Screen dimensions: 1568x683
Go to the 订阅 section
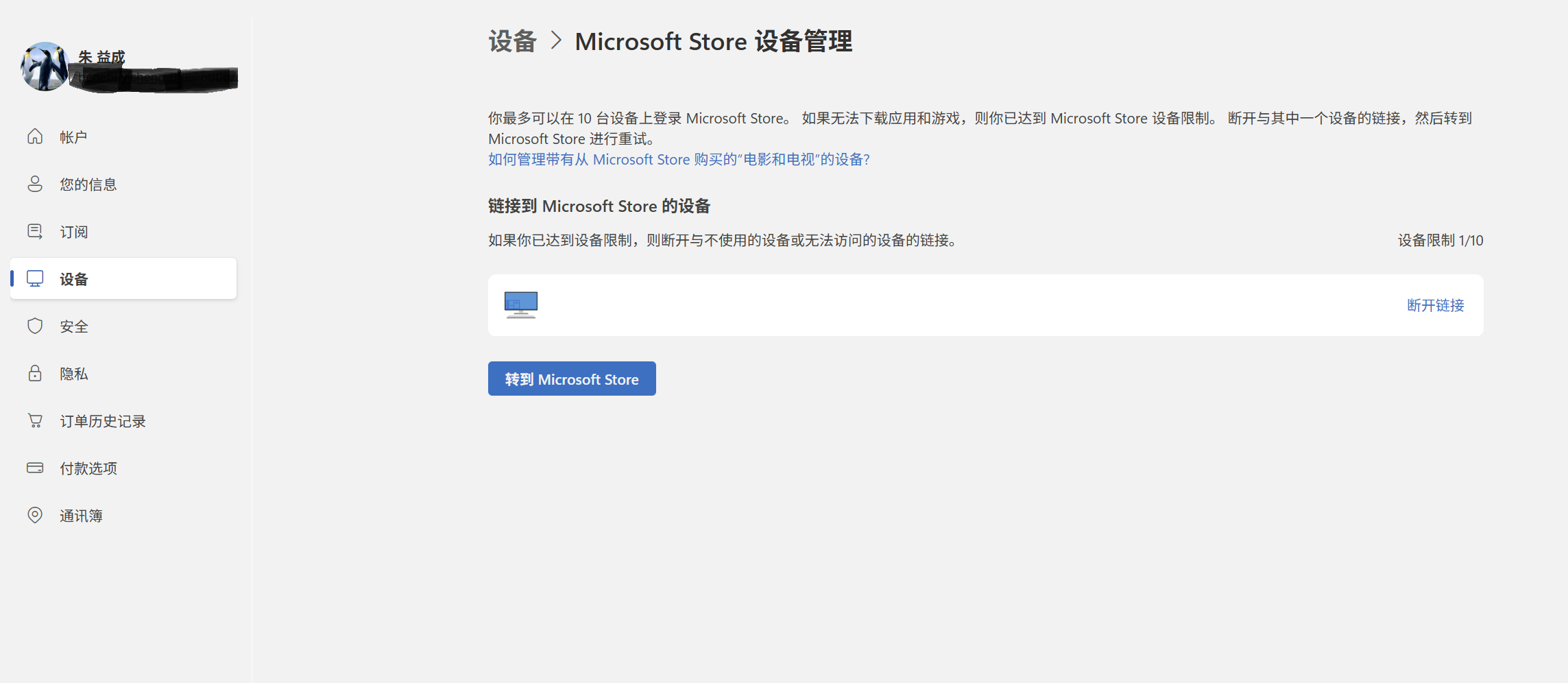click(123, 232)
